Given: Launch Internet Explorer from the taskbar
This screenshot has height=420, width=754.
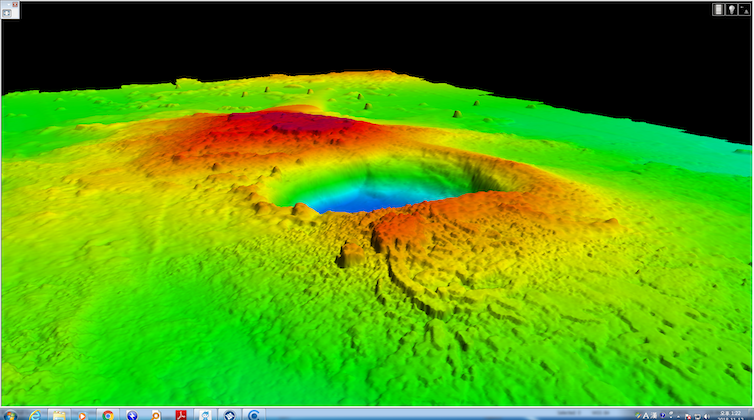Looking at the screenshot, I should tap(35, 413).
